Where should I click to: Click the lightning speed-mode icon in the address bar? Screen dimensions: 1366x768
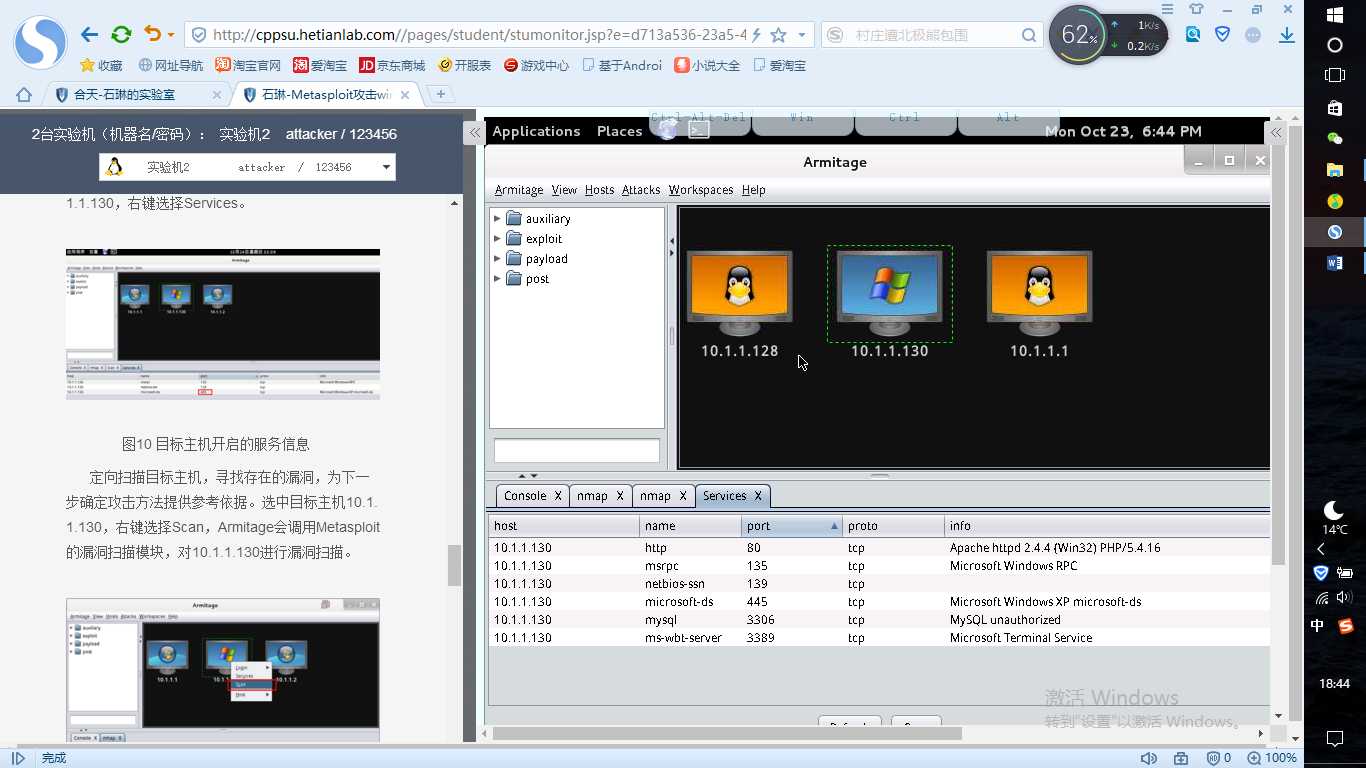coord(756,35)
